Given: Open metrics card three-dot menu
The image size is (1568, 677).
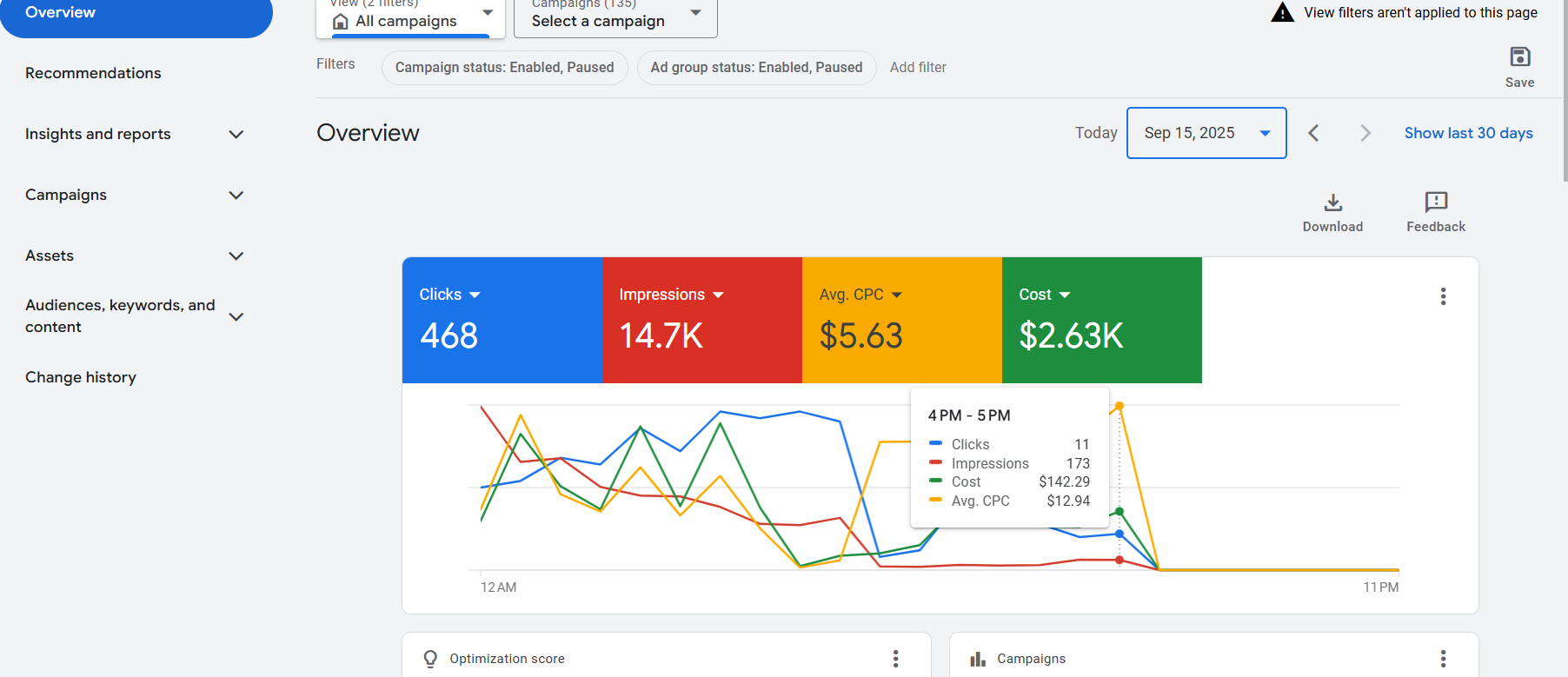Looking at the screenshot, I should pos(1443,296).
